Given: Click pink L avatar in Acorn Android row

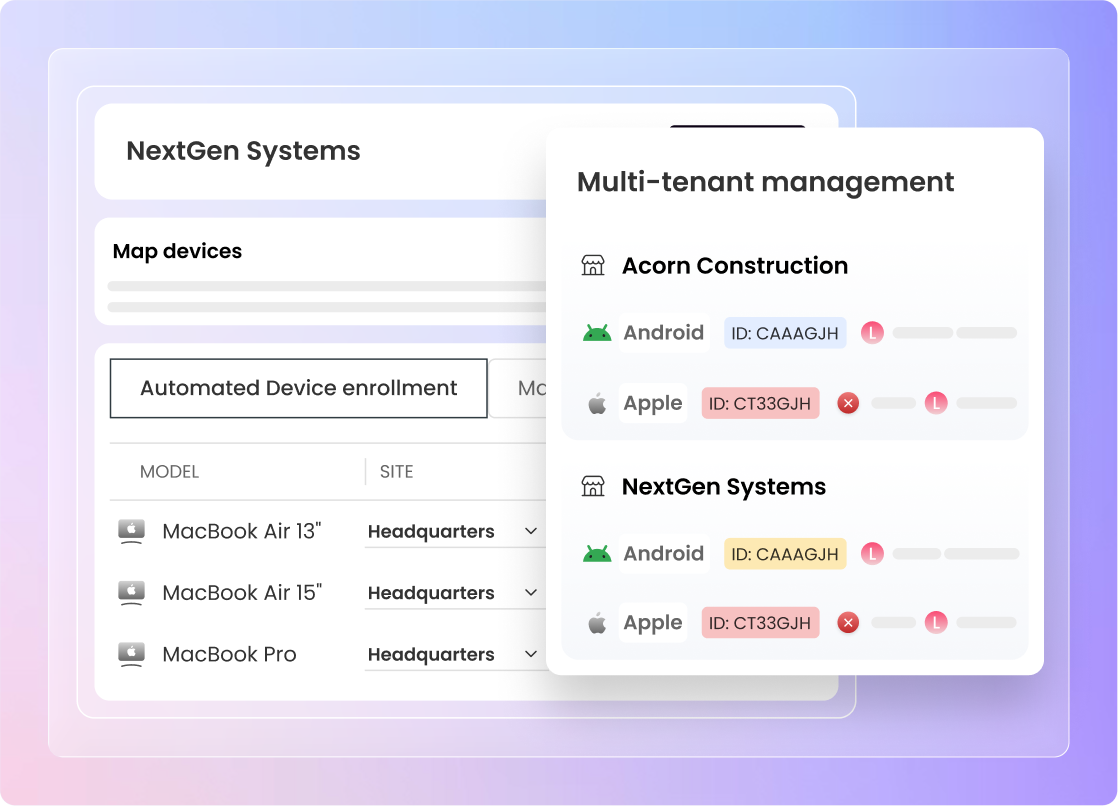Looking at the screenshot, I should 873,333.
